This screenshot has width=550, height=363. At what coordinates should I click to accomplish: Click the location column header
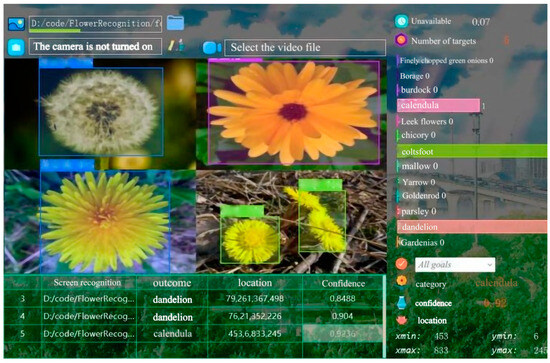tap(255, 283)
